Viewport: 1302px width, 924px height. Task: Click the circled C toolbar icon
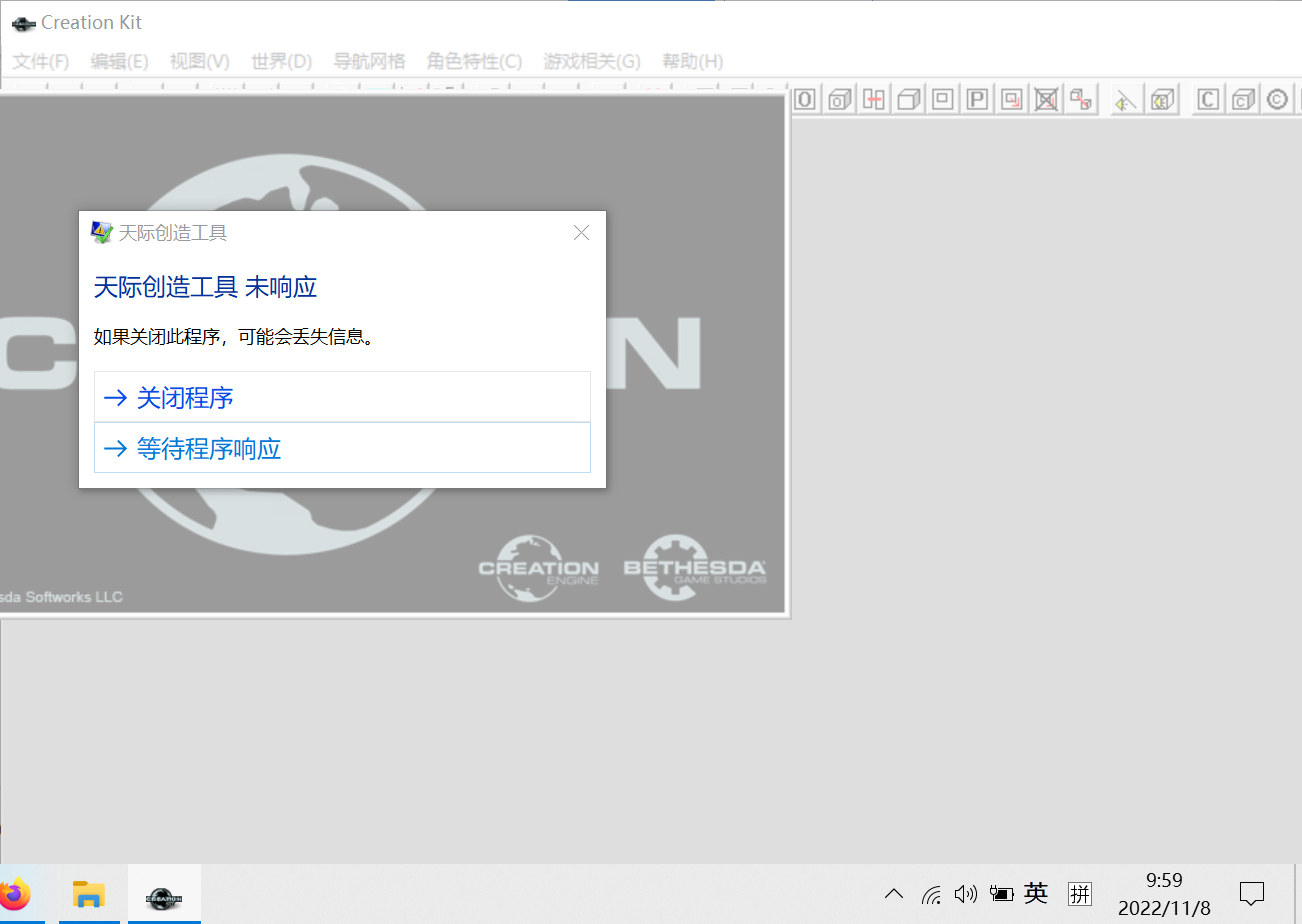click(x=1277, y=100)
